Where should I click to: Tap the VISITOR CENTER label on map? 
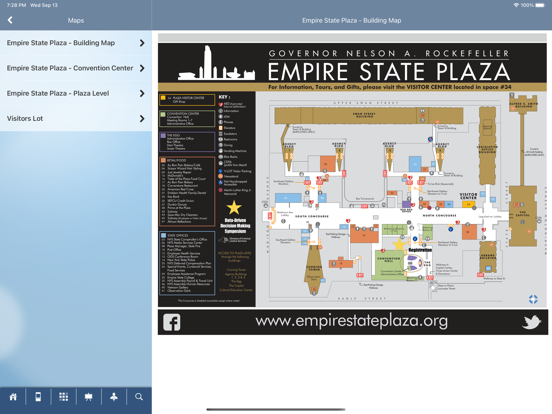pyautogui.click(x=468, y=196)
